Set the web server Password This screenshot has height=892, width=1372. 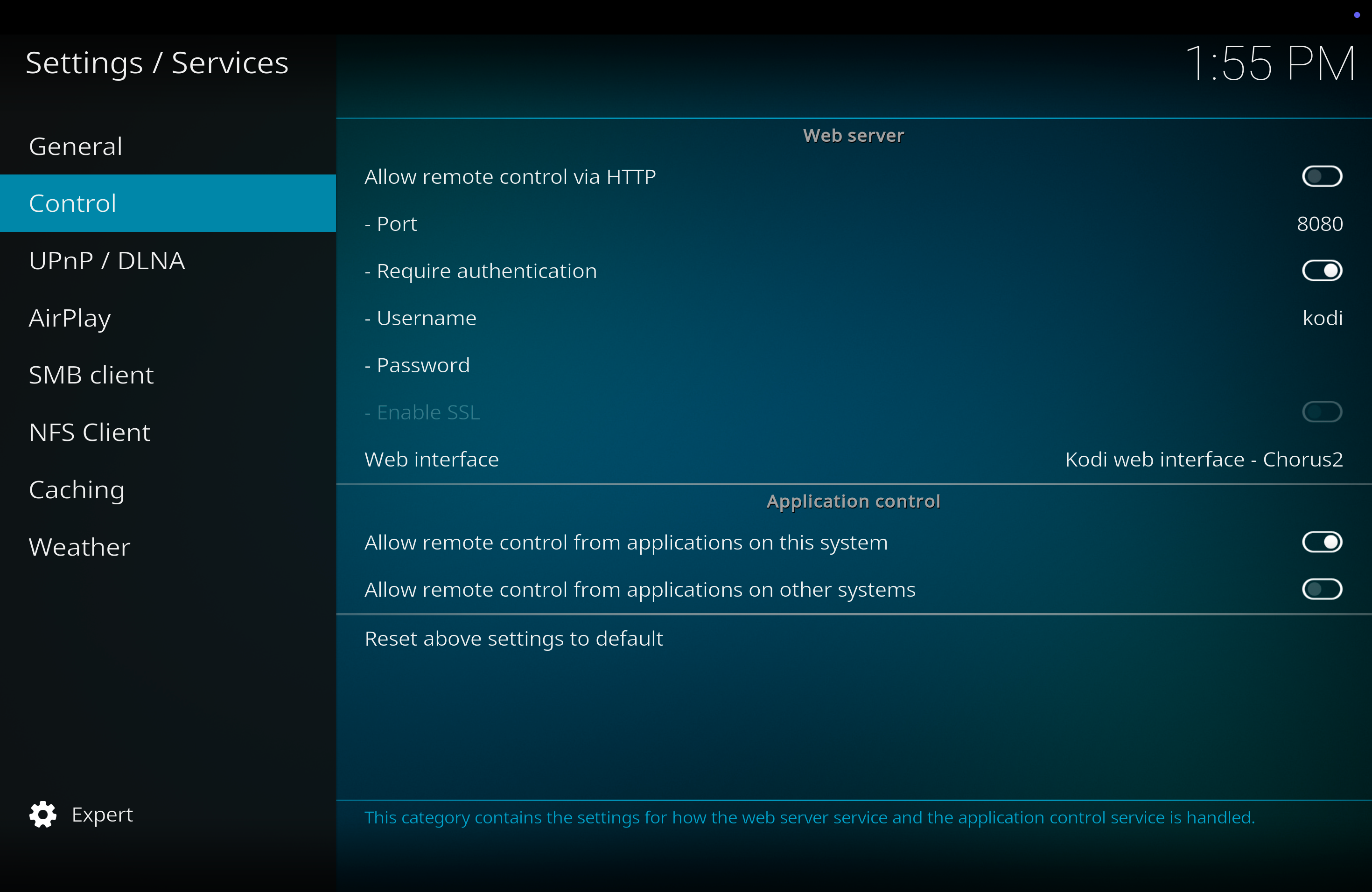[x=854, y=365]
